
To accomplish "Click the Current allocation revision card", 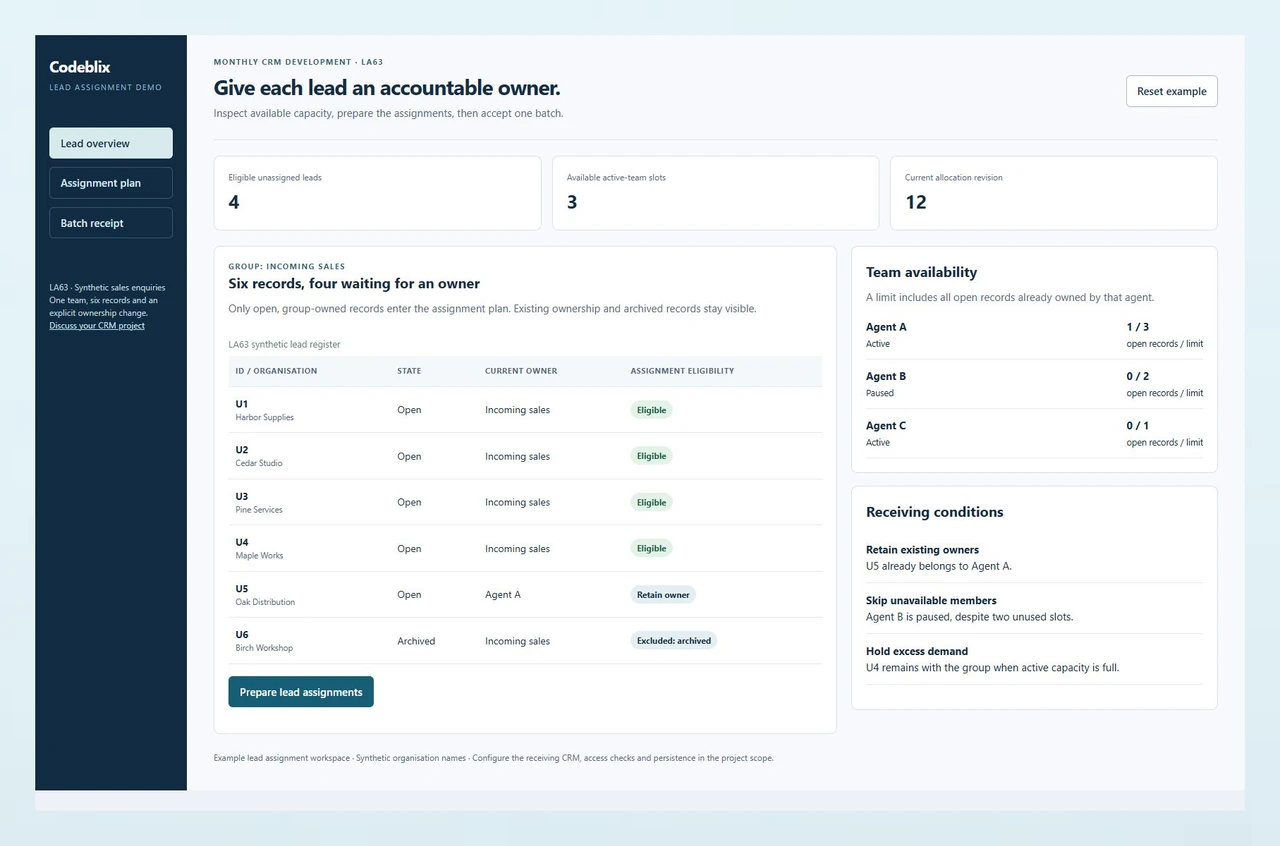I will click(x=1054, y=193).
